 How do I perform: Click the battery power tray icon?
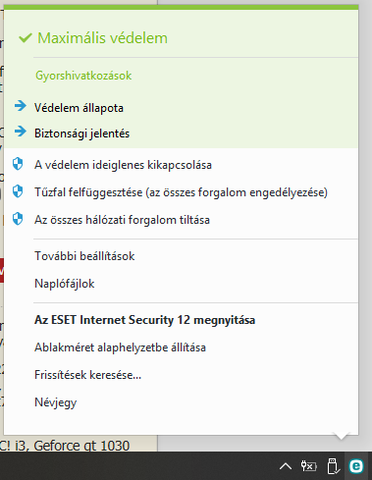pyautogui.click(x=309, y=466)
